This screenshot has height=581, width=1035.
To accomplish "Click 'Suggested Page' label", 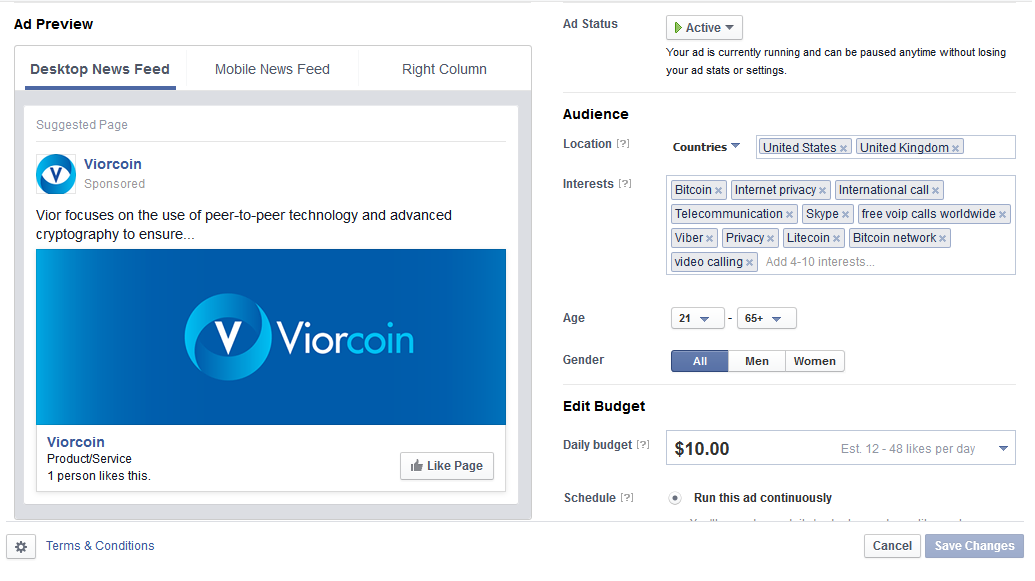I will point(82,125).
